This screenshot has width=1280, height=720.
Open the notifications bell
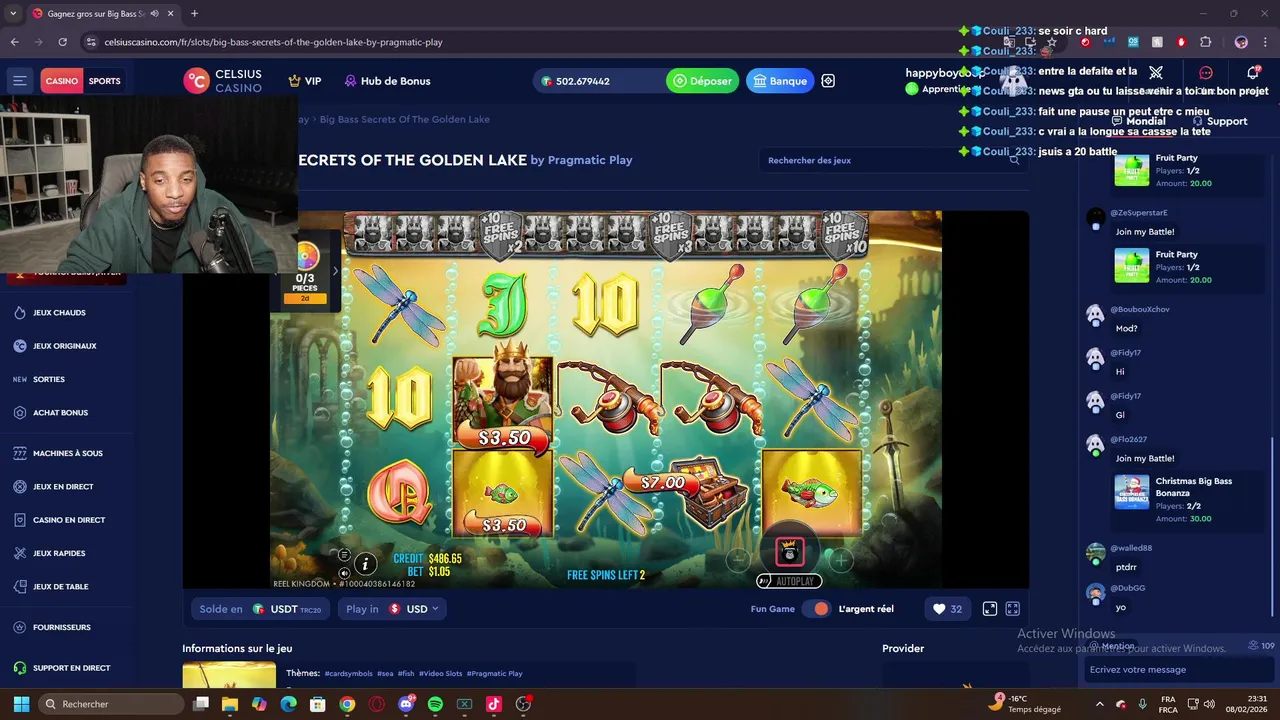pos(1253,73)
